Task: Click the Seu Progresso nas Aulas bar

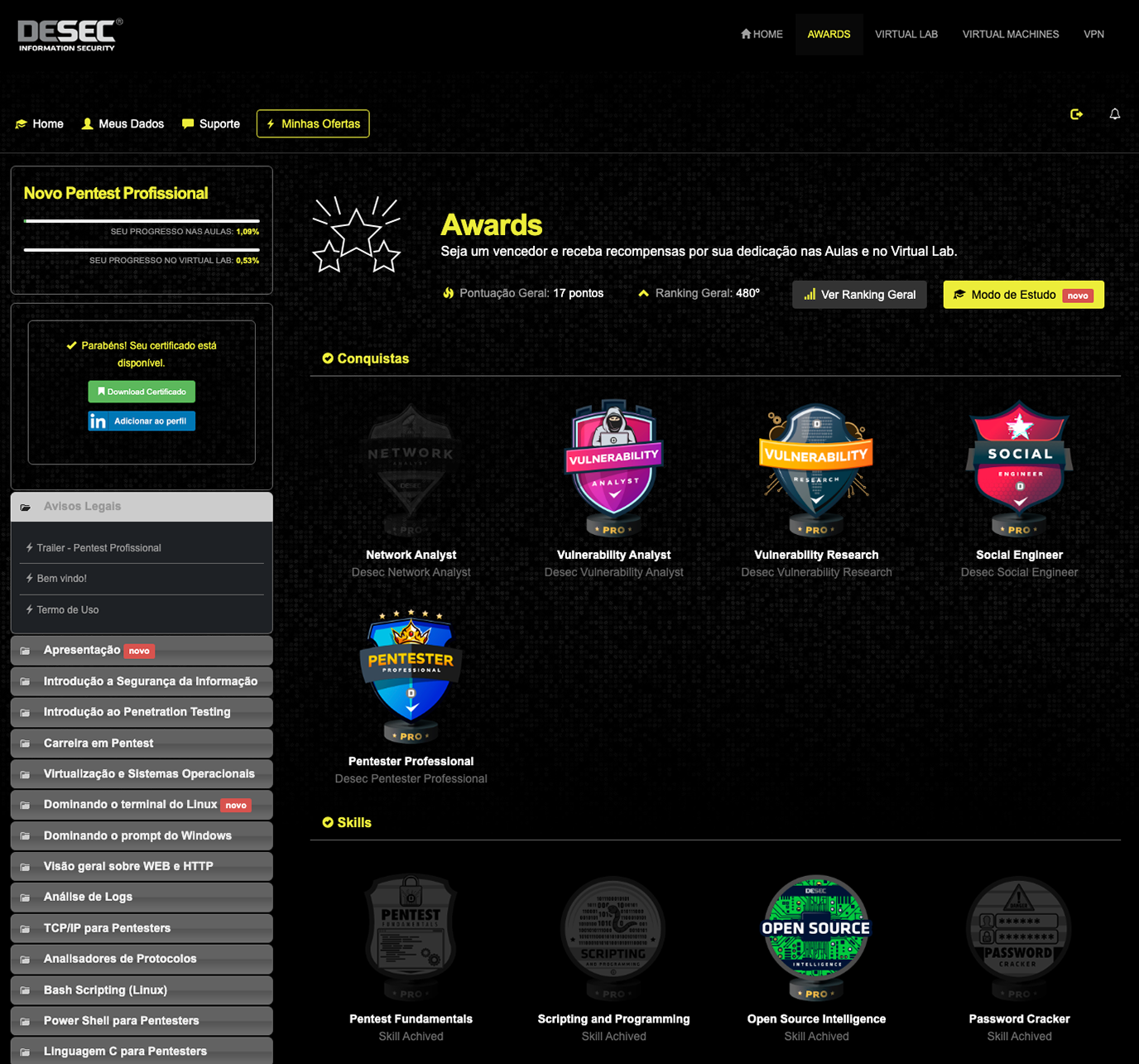Action: [142, 221]
